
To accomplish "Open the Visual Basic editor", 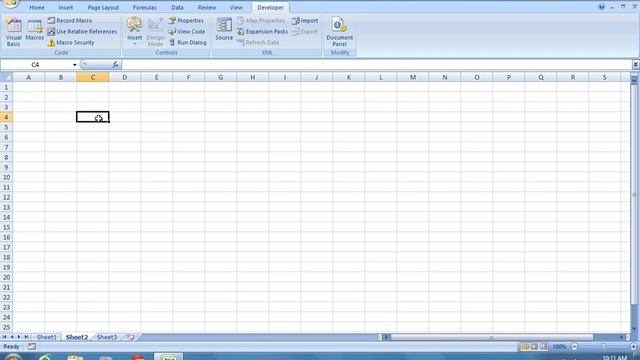I will (x=13, y=32).
